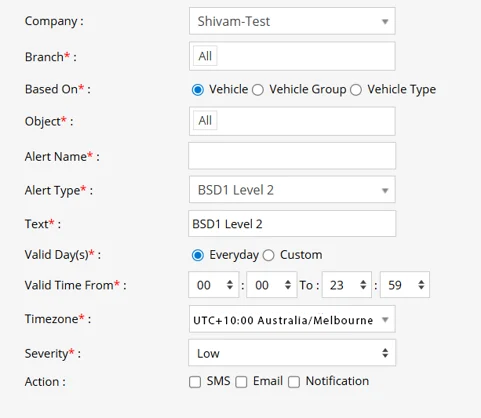Open the Company dropdown showing Shivam-Test

(292, 21)
